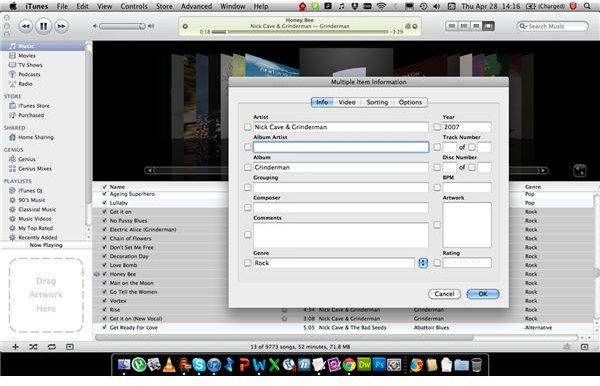Viewport: 600px width, 386px height.
Task: Open Podcasts in sidebar
Action: [x=29, y=74]
